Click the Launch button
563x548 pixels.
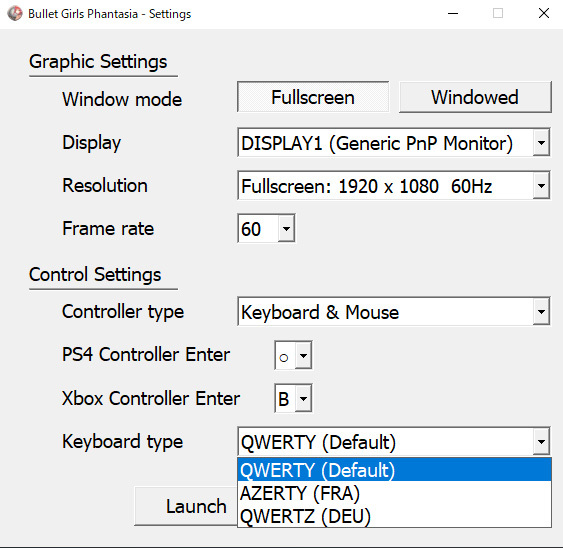pos(196,506)
